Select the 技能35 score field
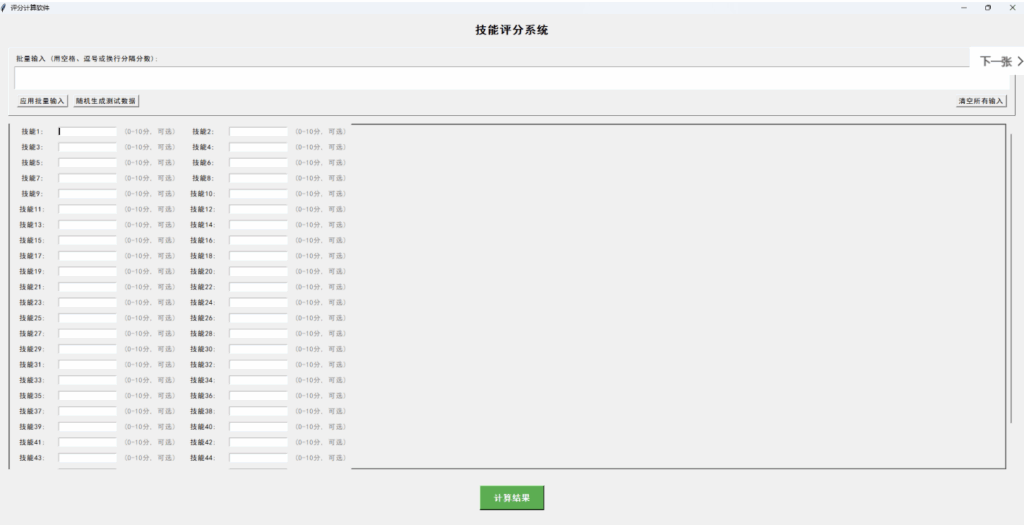 coord(88,396)
